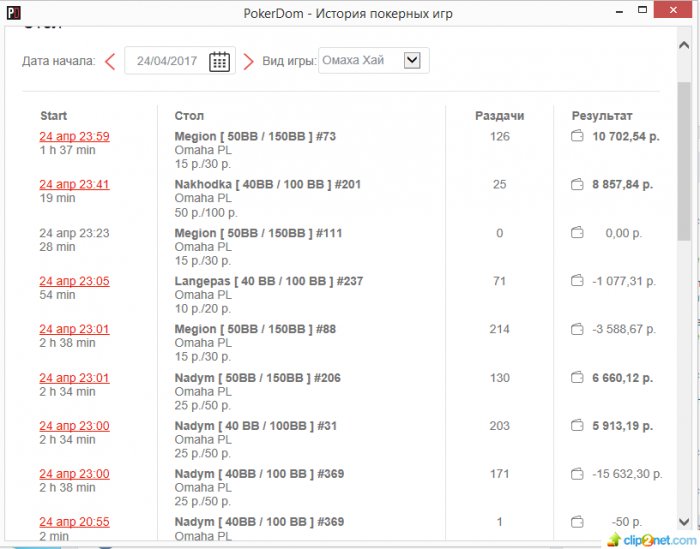Click result value -15 632,30 р.
Viewport: 700px width, 549px height.
[x=627, y=474]
